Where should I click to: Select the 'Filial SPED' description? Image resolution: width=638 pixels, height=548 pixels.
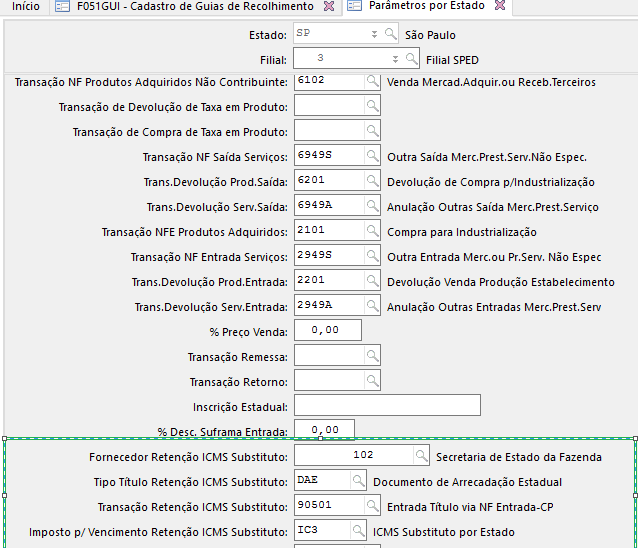[452, 60]
